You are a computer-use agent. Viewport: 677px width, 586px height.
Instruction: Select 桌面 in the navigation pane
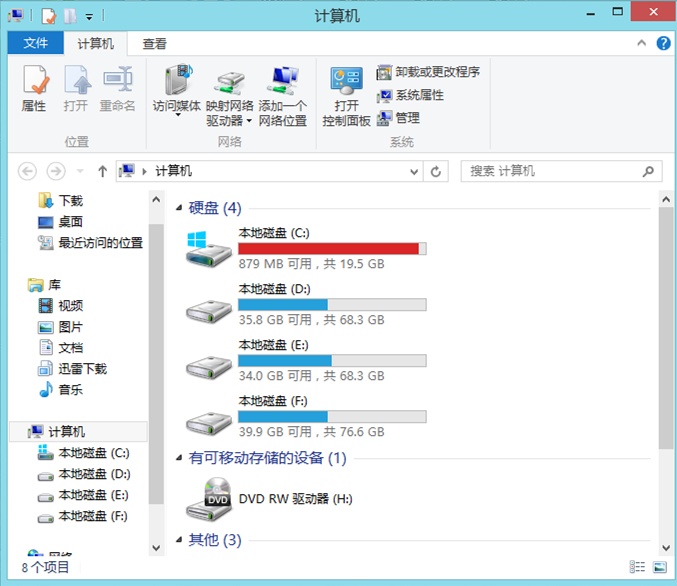point(60,222)
